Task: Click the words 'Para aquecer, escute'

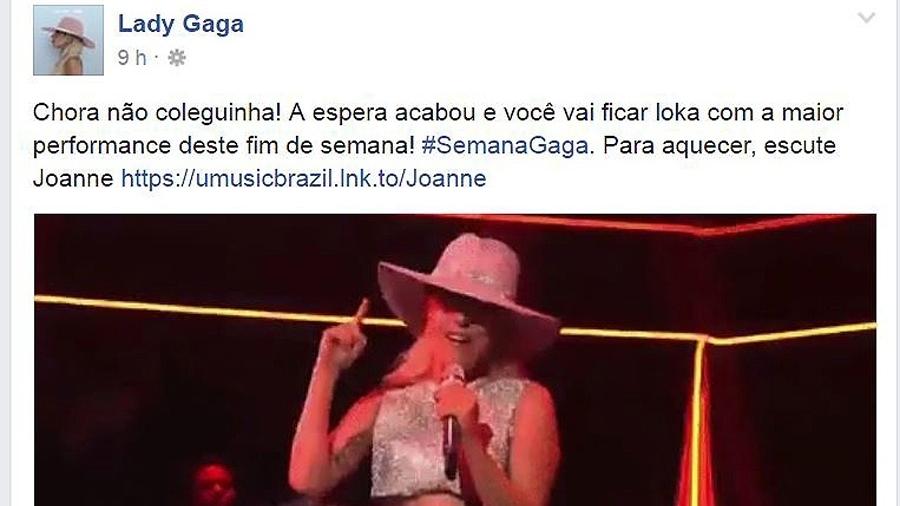Action: click(719, 146)
